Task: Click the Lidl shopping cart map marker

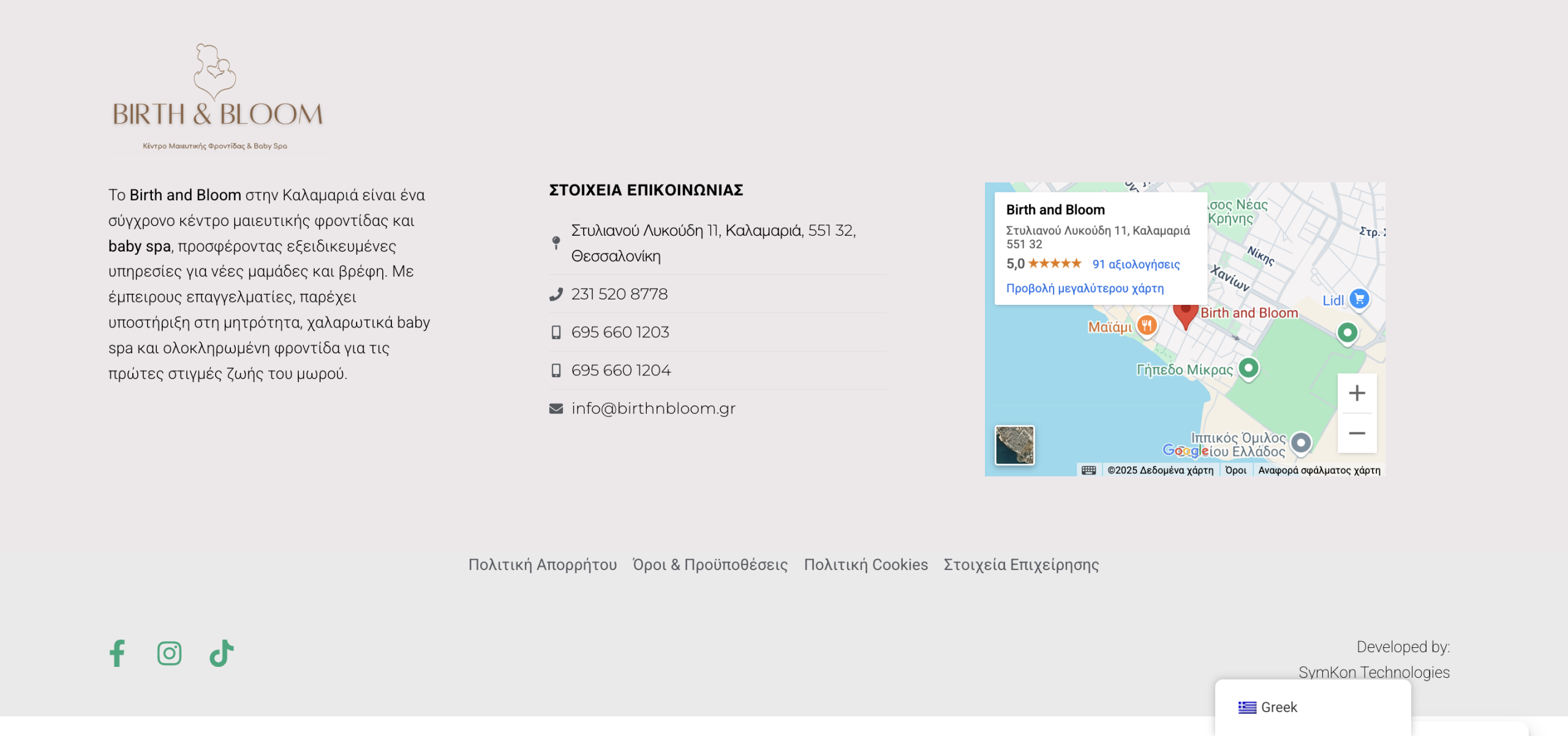Action: (x=1359, y=299)
